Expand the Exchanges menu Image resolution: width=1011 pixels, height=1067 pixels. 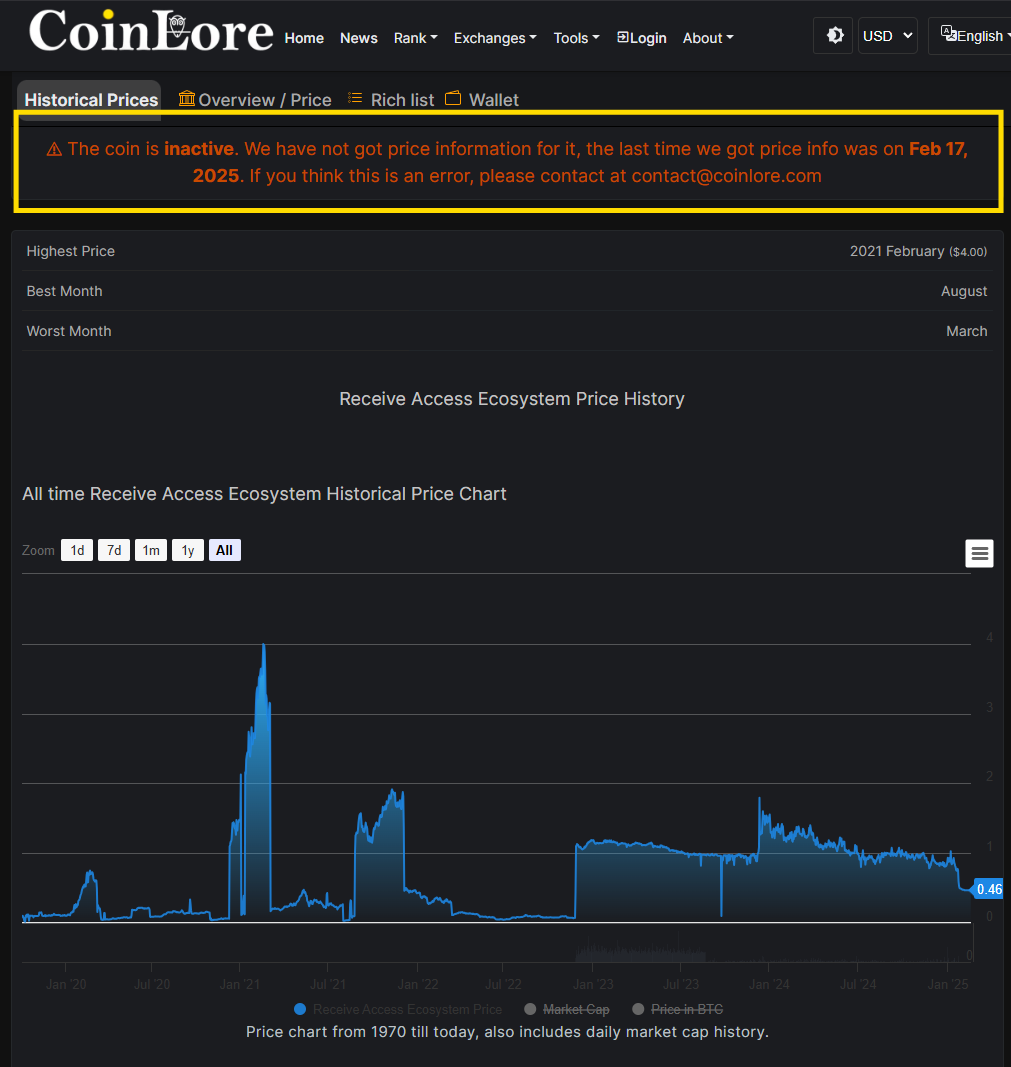pyautogui.click(x=495, y=38)
